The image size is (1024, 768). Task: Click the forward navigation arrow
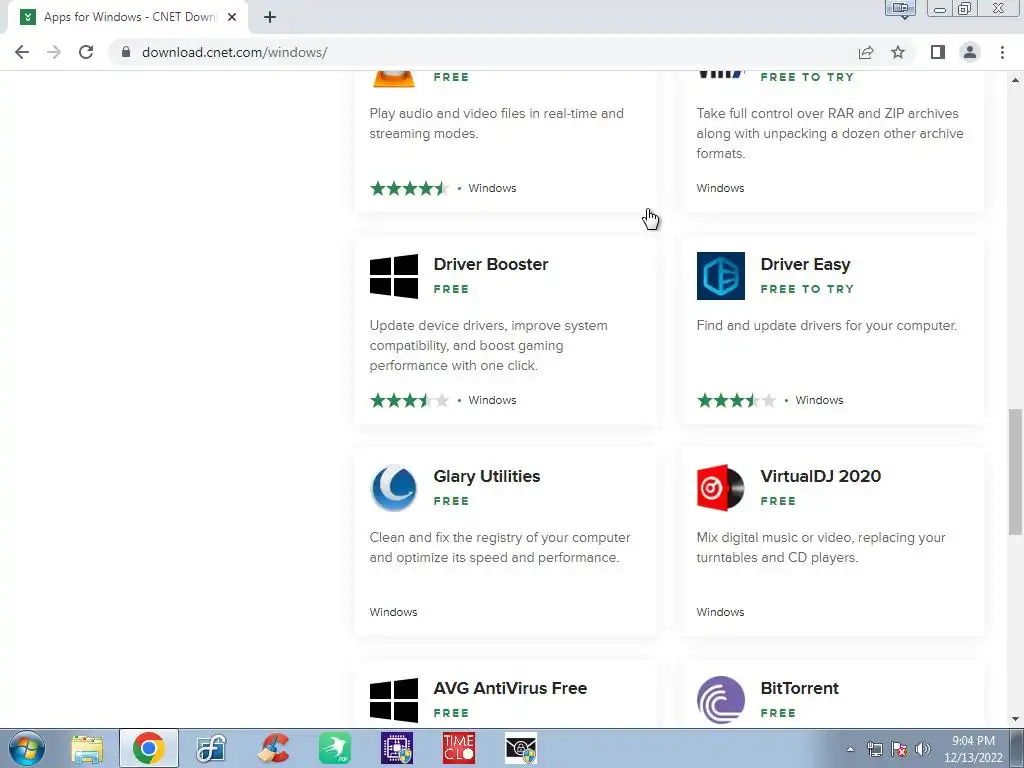coord(54,52)
